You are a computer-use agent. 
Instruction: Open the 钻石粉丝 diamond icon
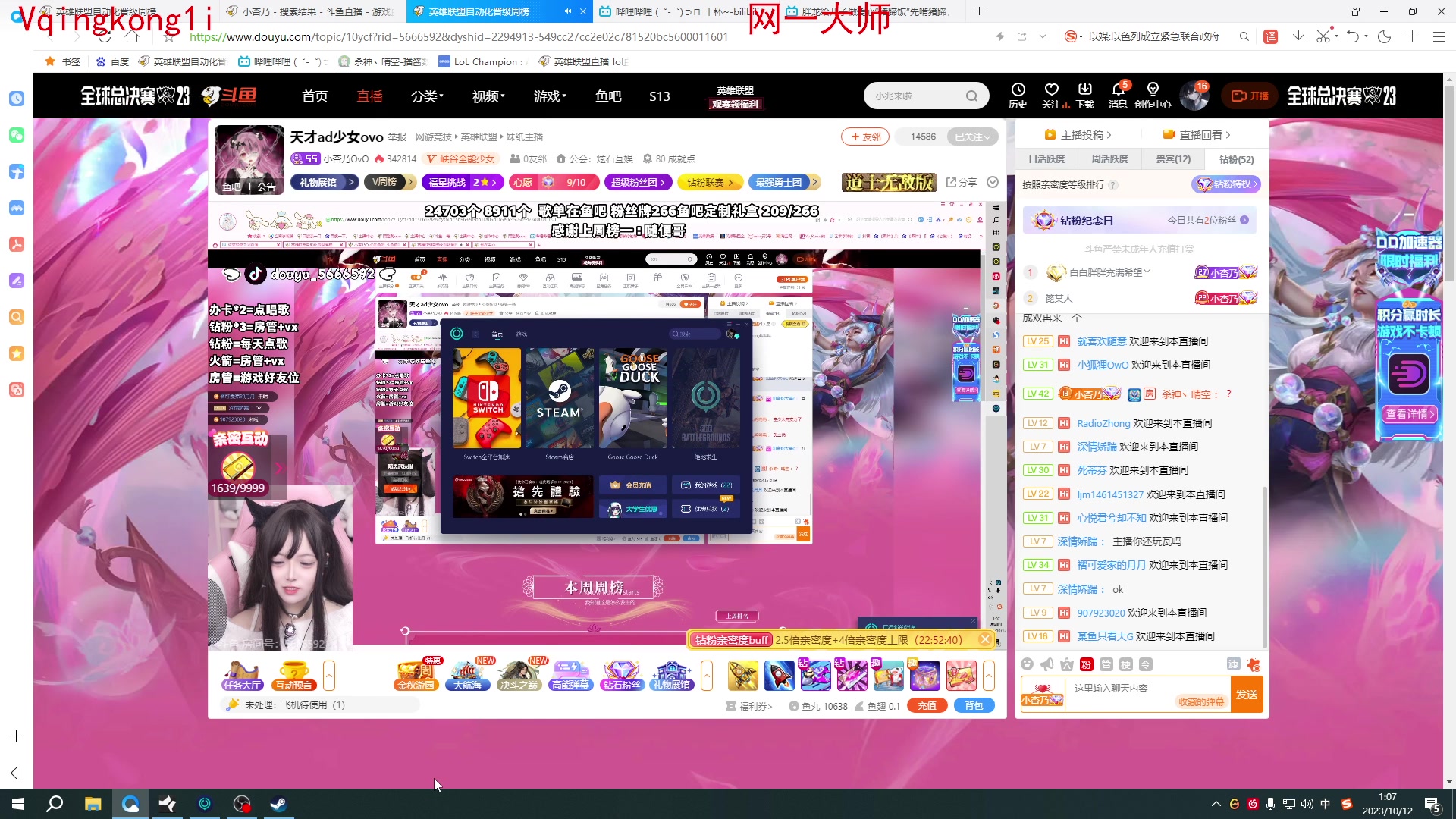click(622, 675)
